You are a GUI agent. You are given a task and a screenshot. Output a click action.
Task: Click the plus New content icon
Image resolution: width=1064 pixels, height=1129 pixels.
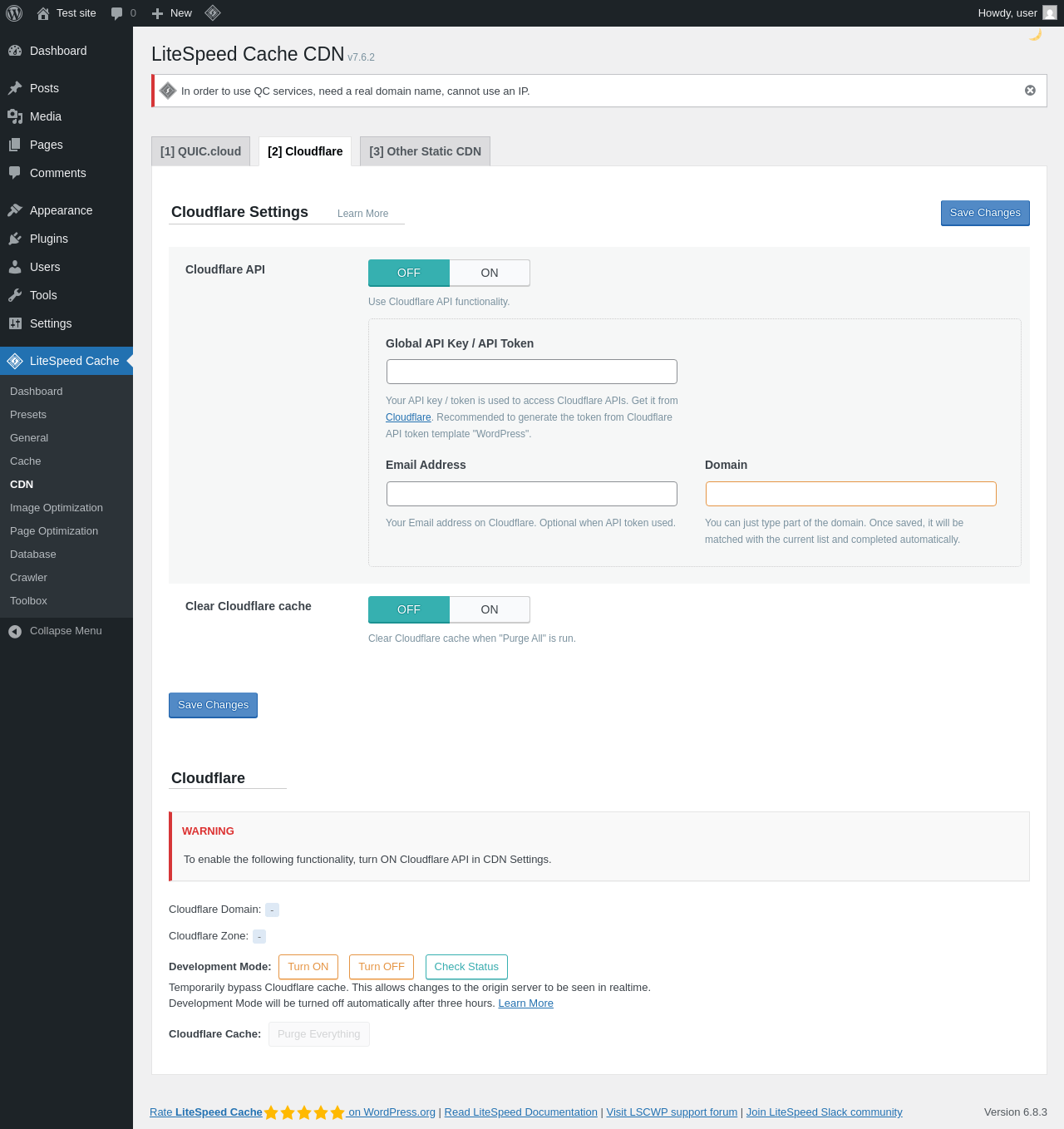(157, 13)
